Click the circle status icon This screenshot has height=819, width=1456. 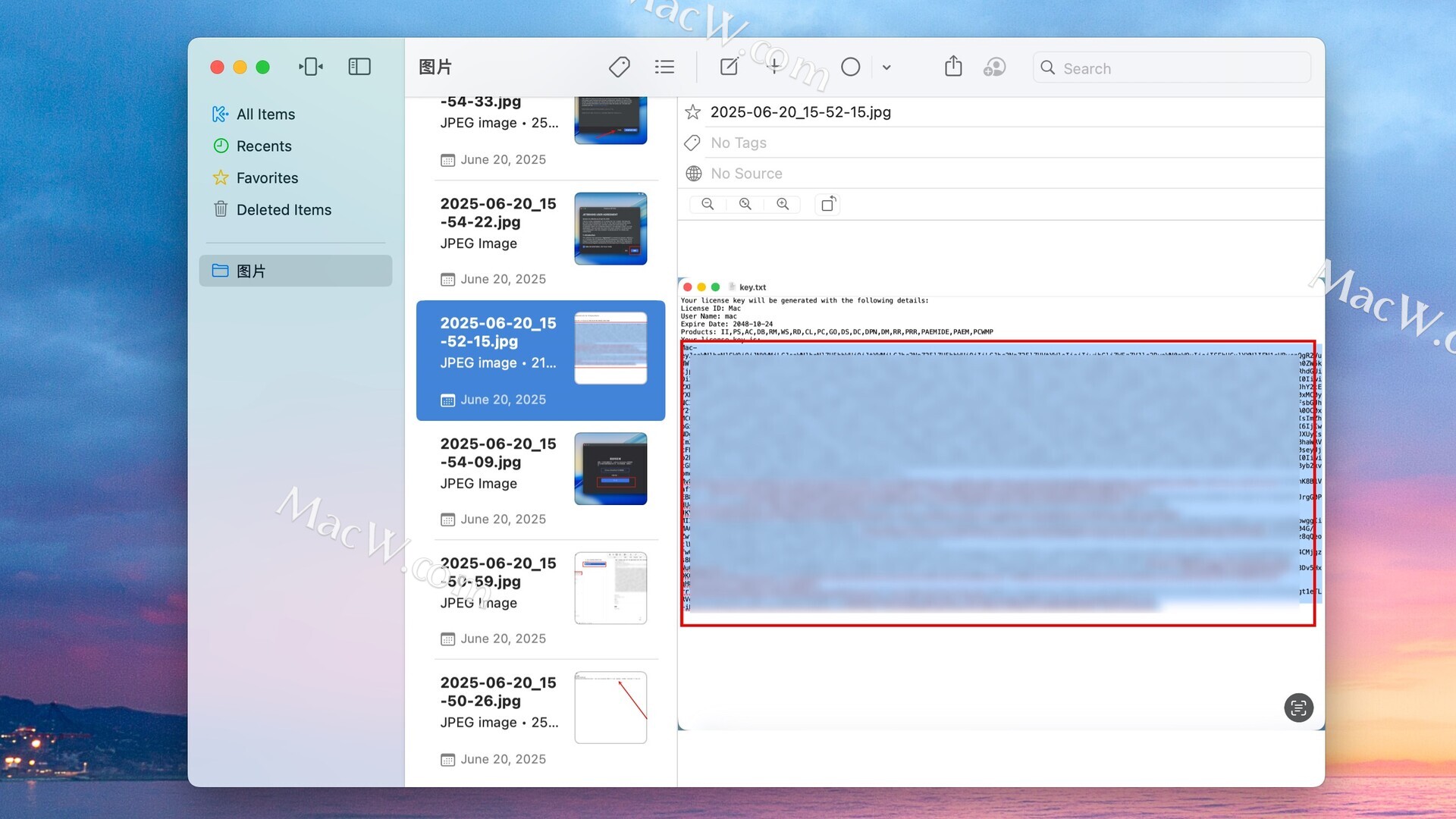[x=851, y=67]
